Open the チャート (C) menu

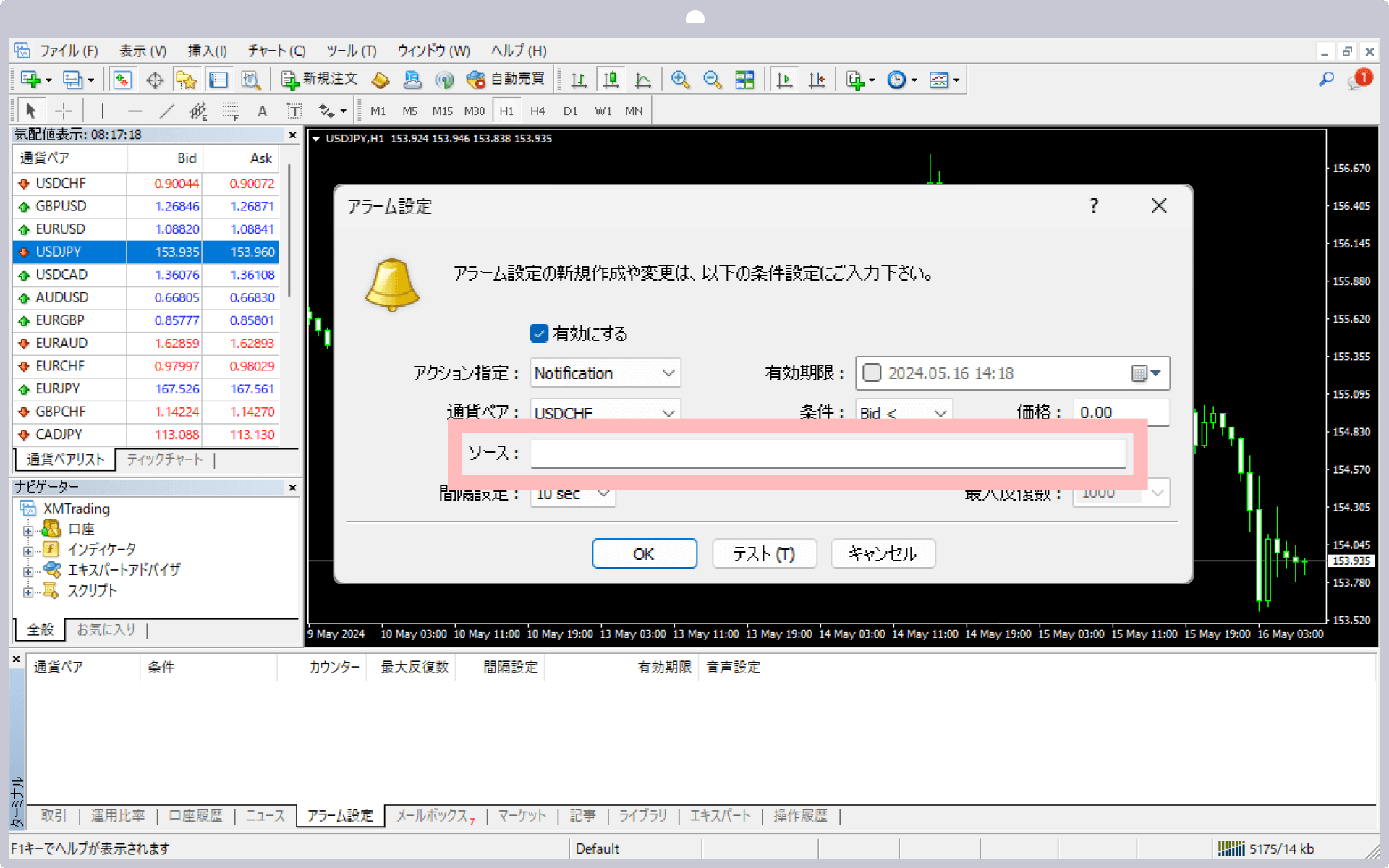coord(276,51)
